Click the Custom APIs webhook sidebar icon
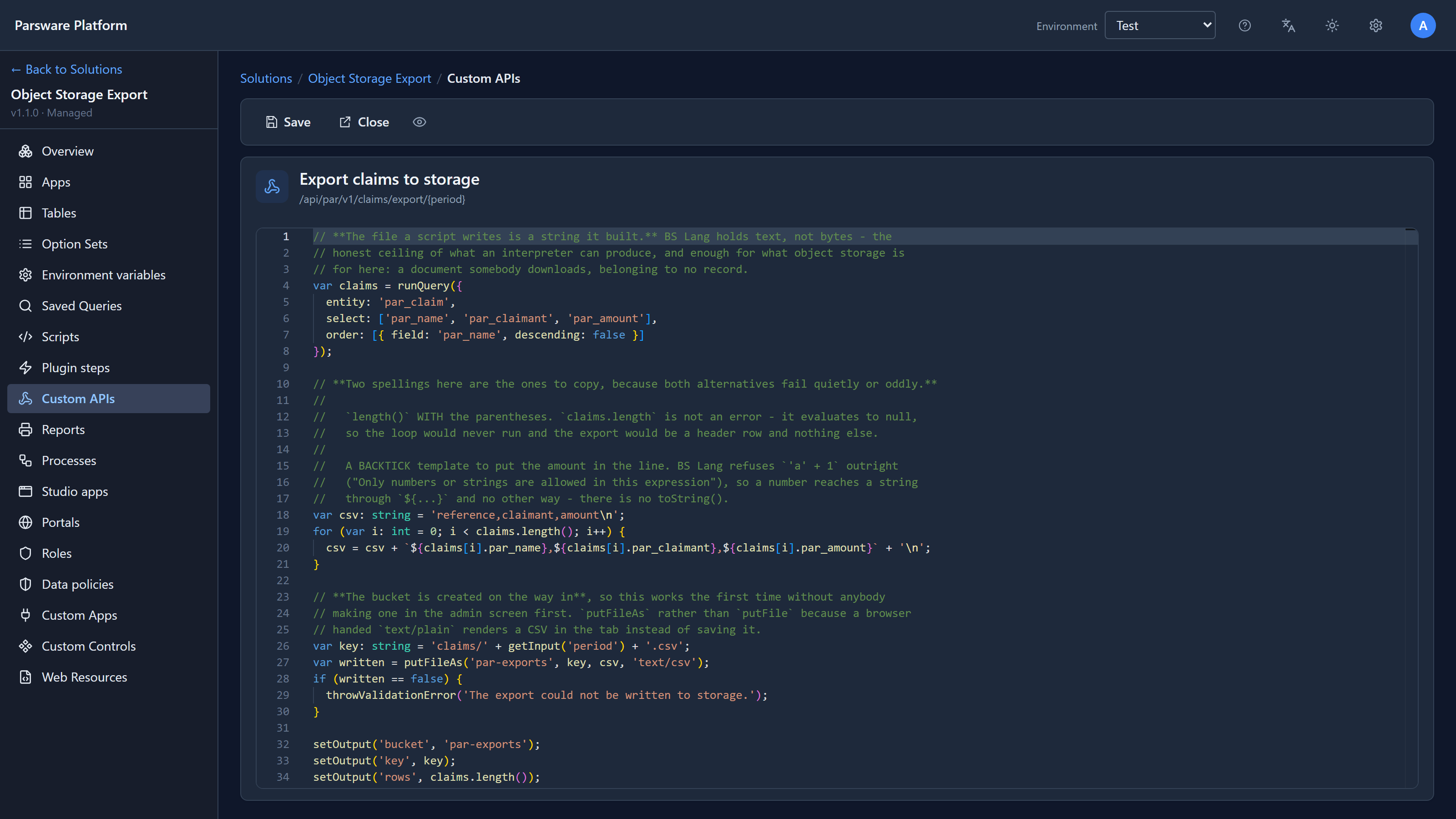1456x819 pixels. click(x=25, y=399)
